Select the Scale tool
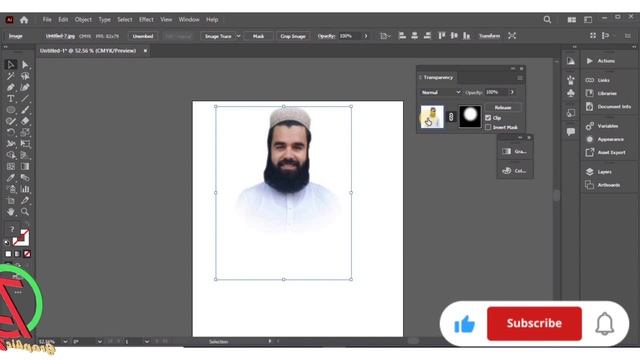The width and height of the screenshot is (640, 360). click(x=25, y=132)
